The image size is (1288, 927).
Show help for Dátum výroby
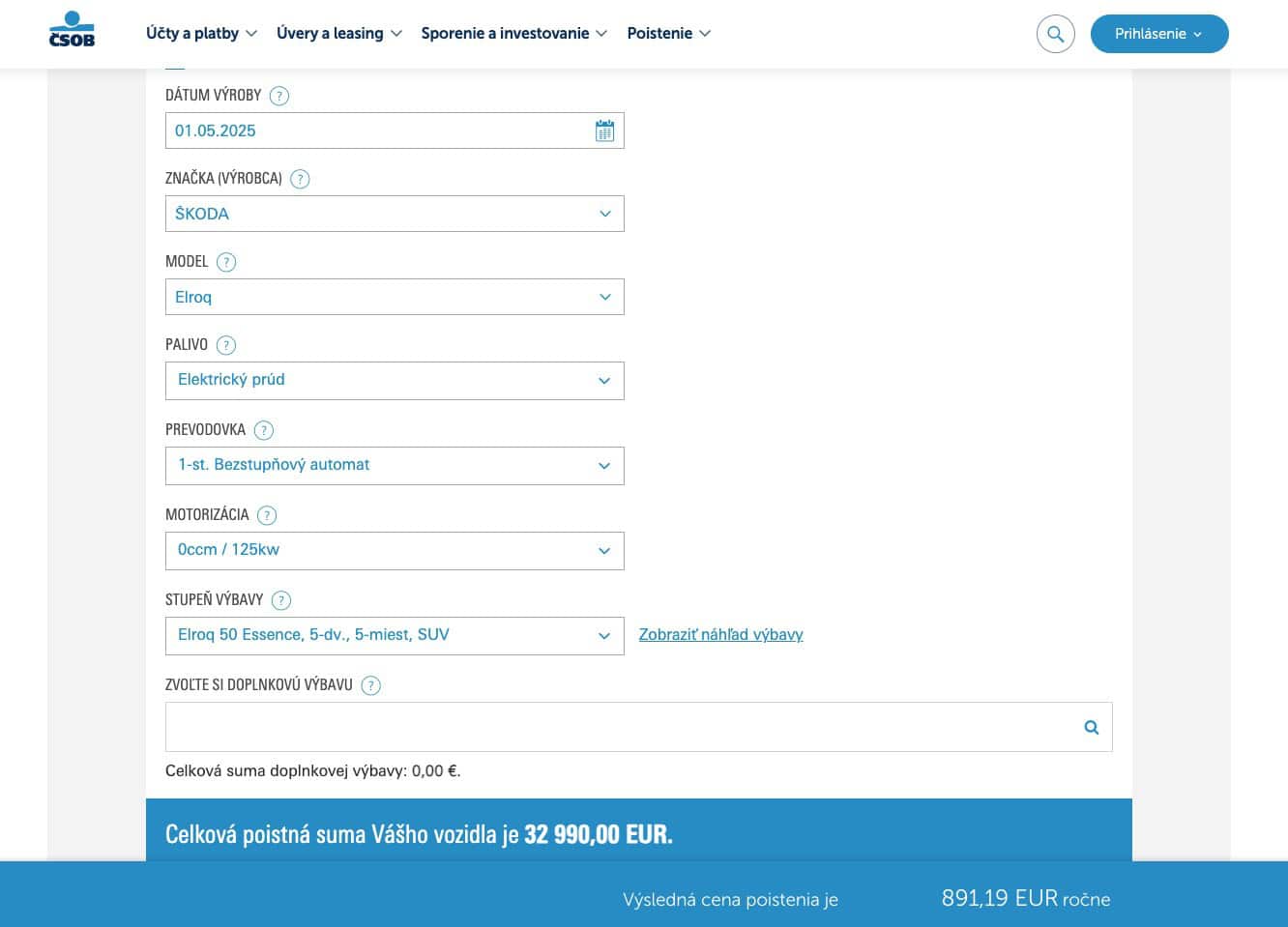279,96
